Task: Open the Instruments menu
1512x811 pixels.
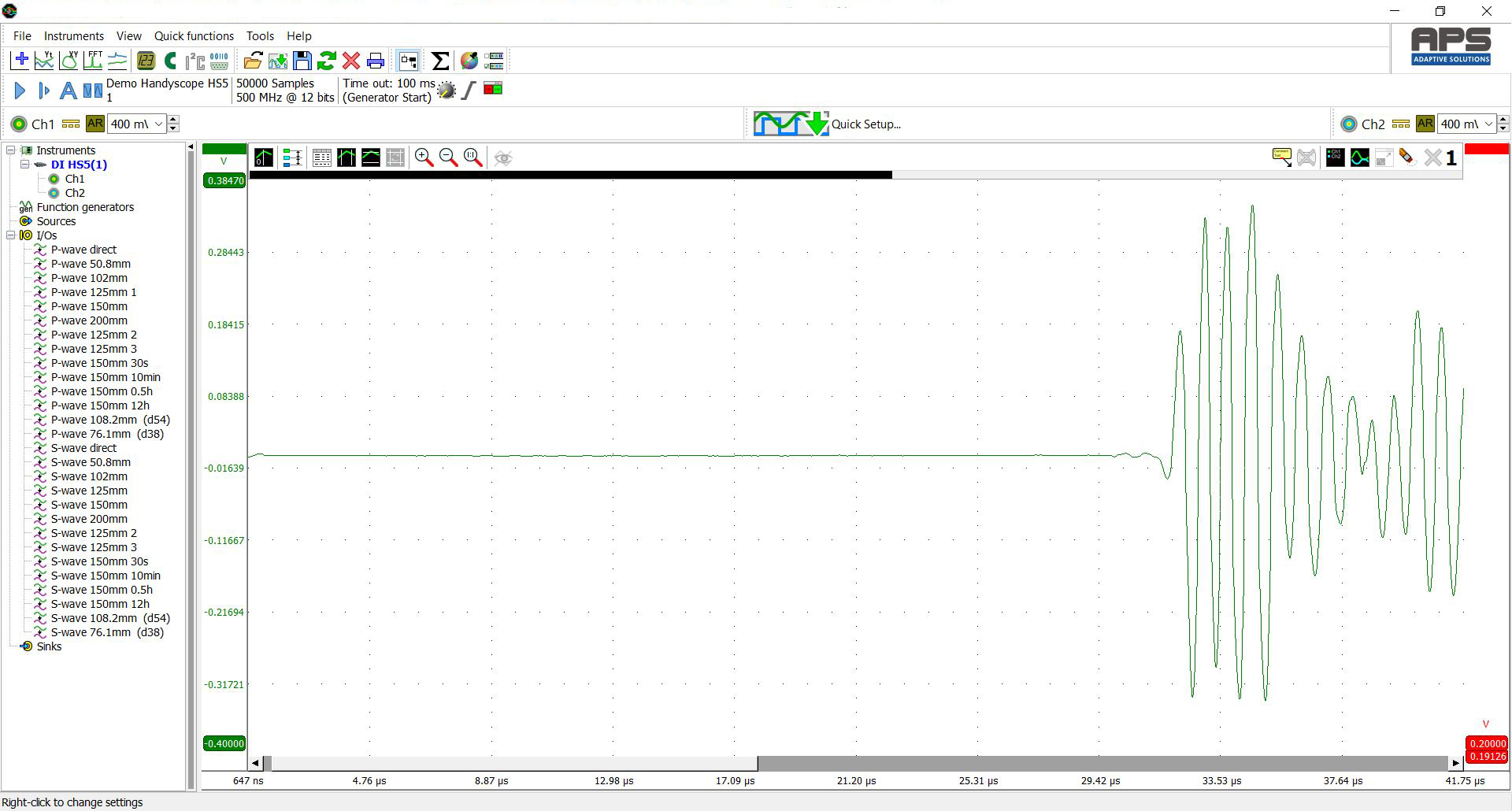Action: click(73, 36)
